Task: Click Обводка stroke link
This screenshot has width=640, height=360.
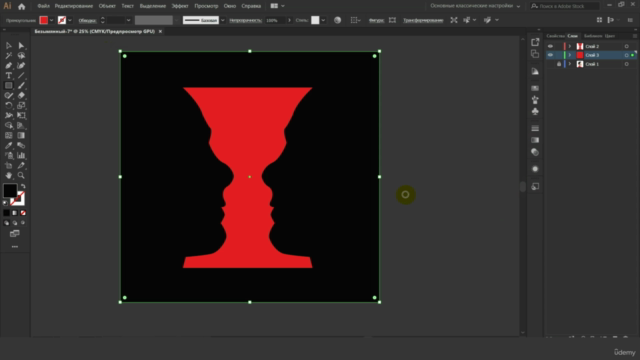Action: click(x=87, y=20)
